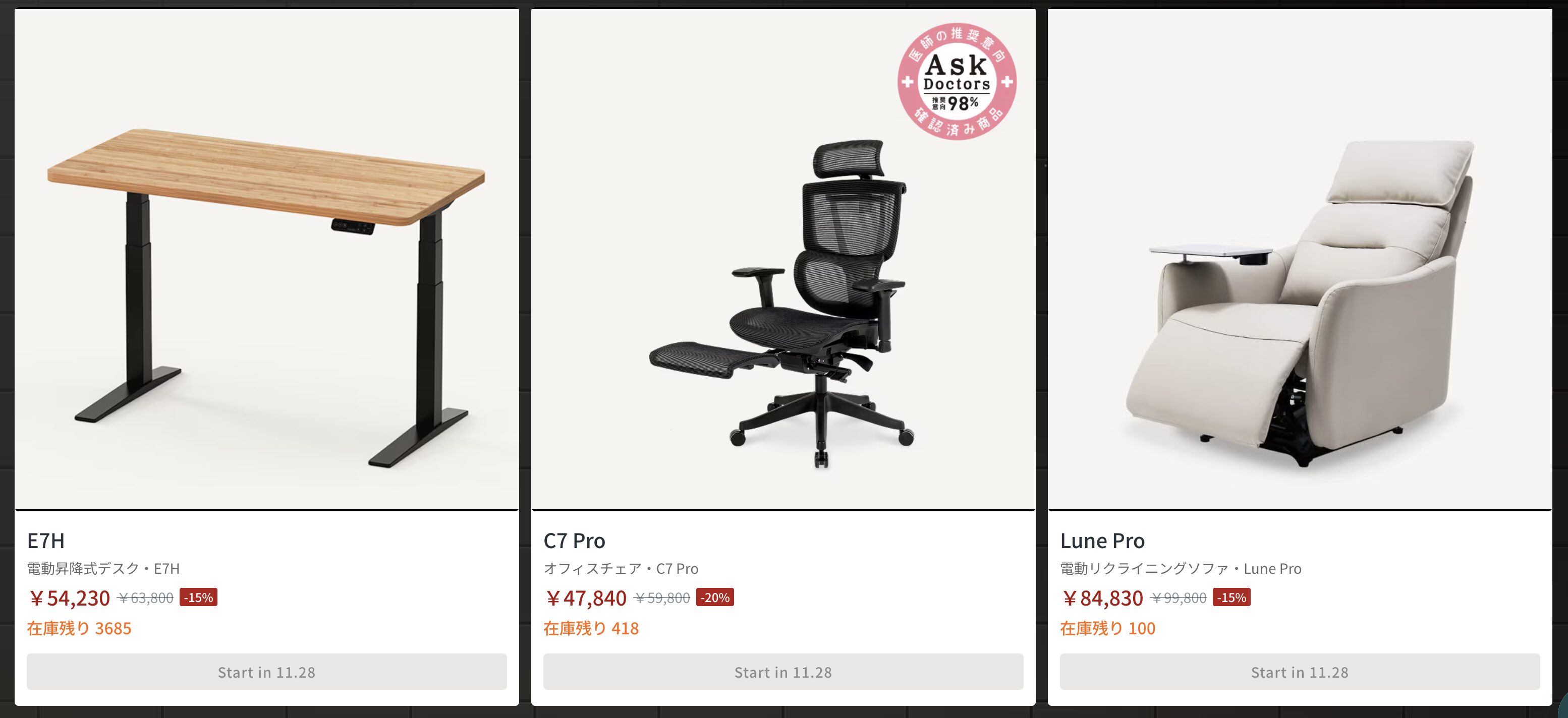Click the -20% discount tag on C7 Pro
The height and width of the screenshot is (718, 1568).
point(714,597)
